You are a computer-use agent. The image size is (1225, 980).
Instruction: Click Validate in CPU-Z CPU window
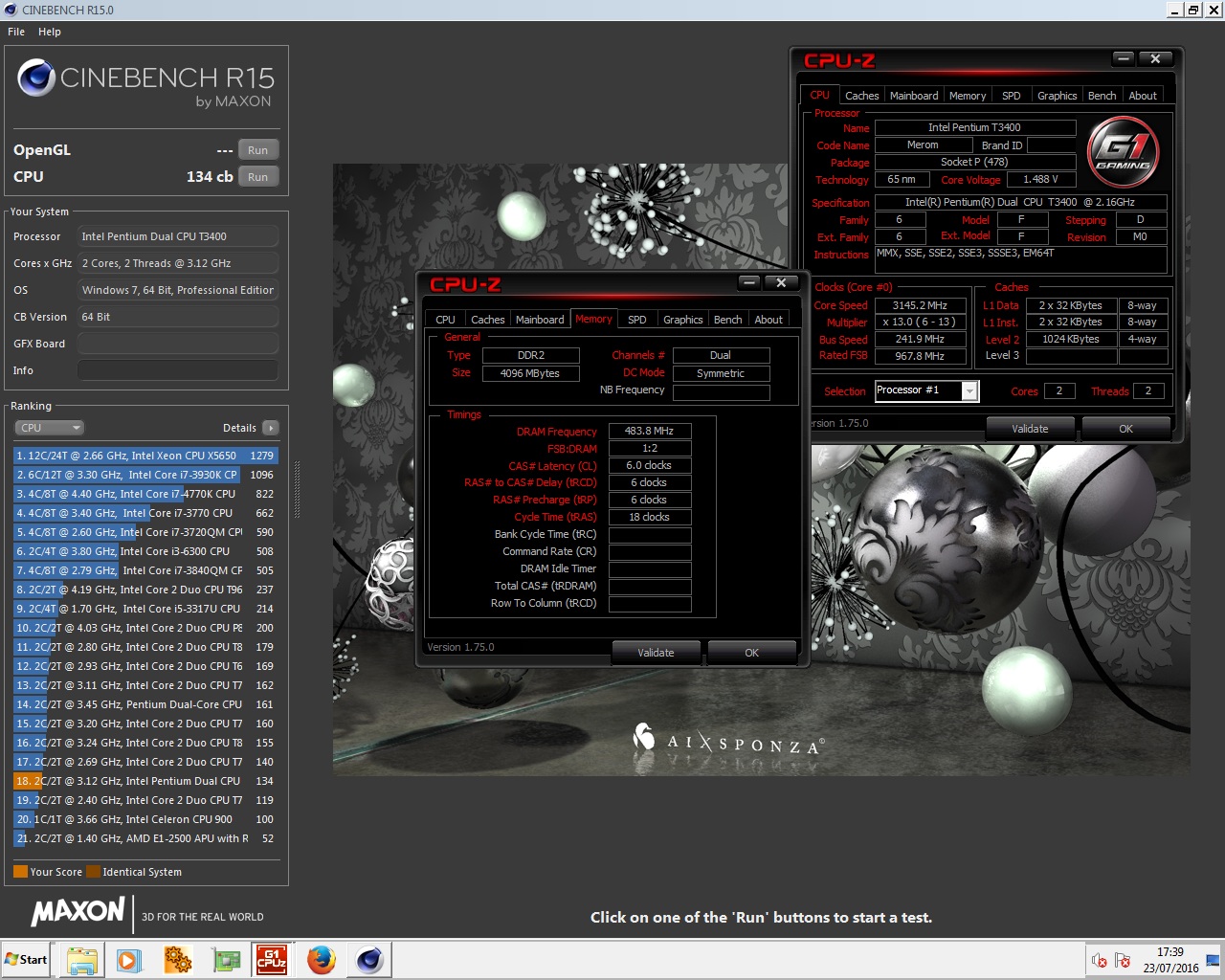pos(1031,429)
